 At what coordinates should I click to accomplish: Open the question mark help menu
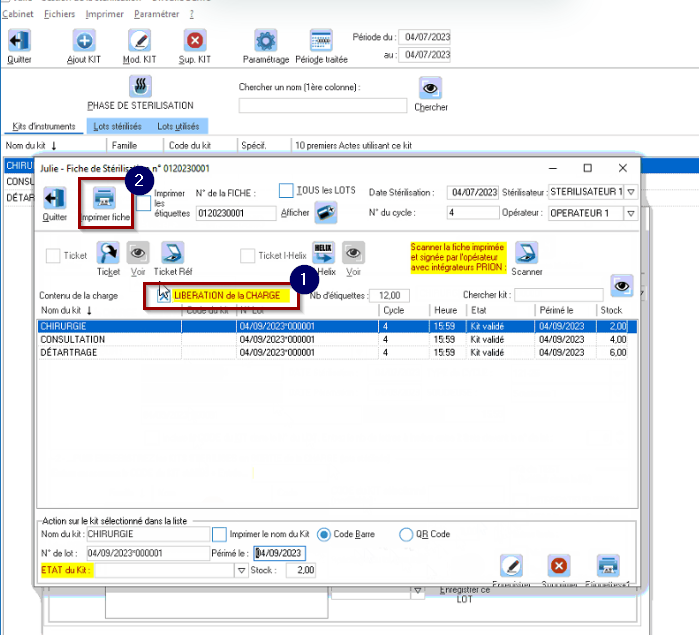tap(192, 14)
